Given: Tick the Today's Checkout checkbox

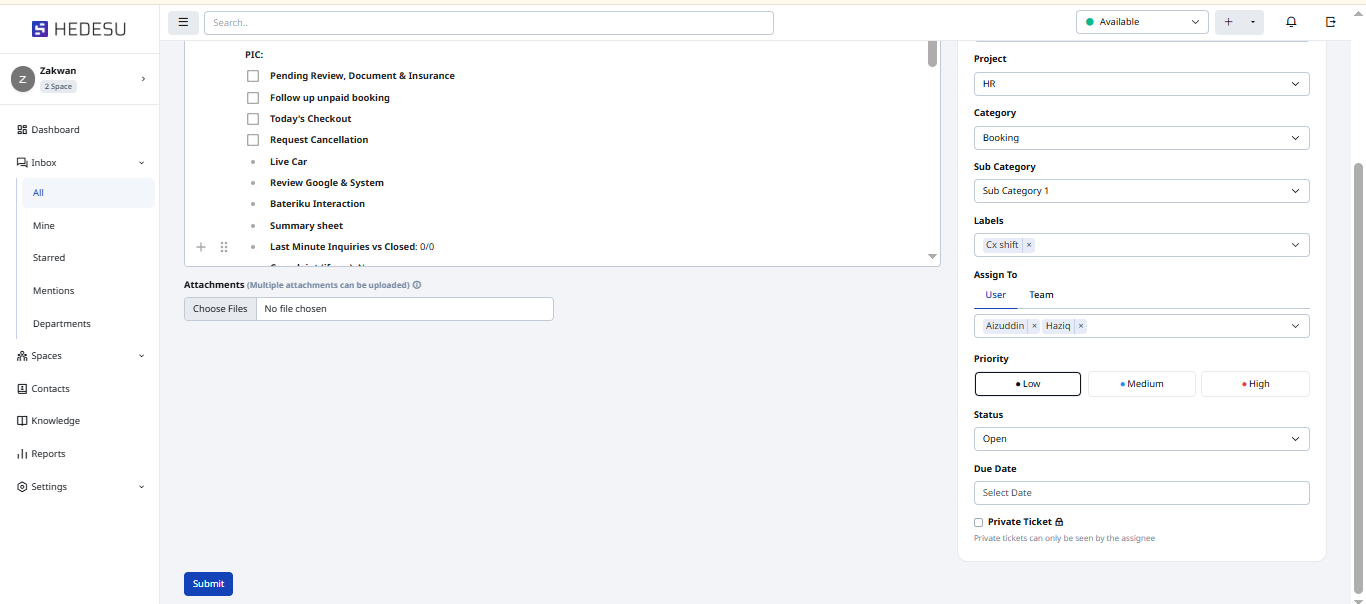Looking at the screenshot, I should 253,119.
